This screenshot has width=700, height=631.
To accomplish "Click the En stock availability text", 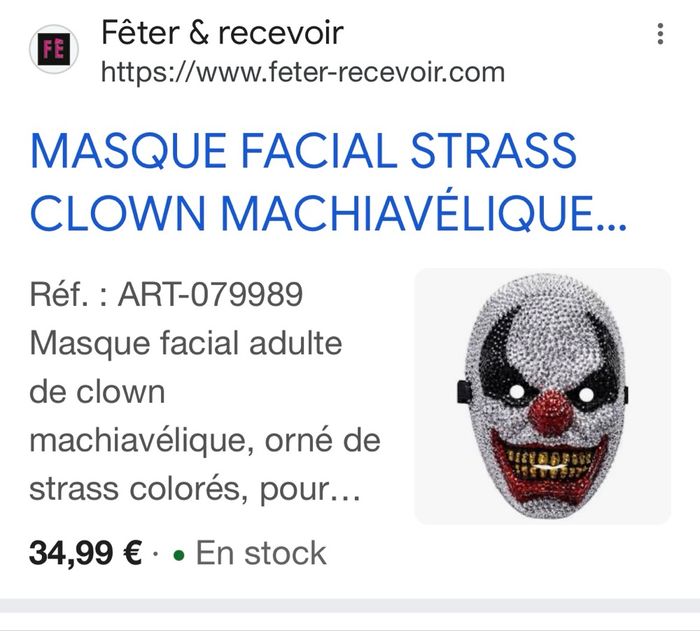I will pos(261,554).
